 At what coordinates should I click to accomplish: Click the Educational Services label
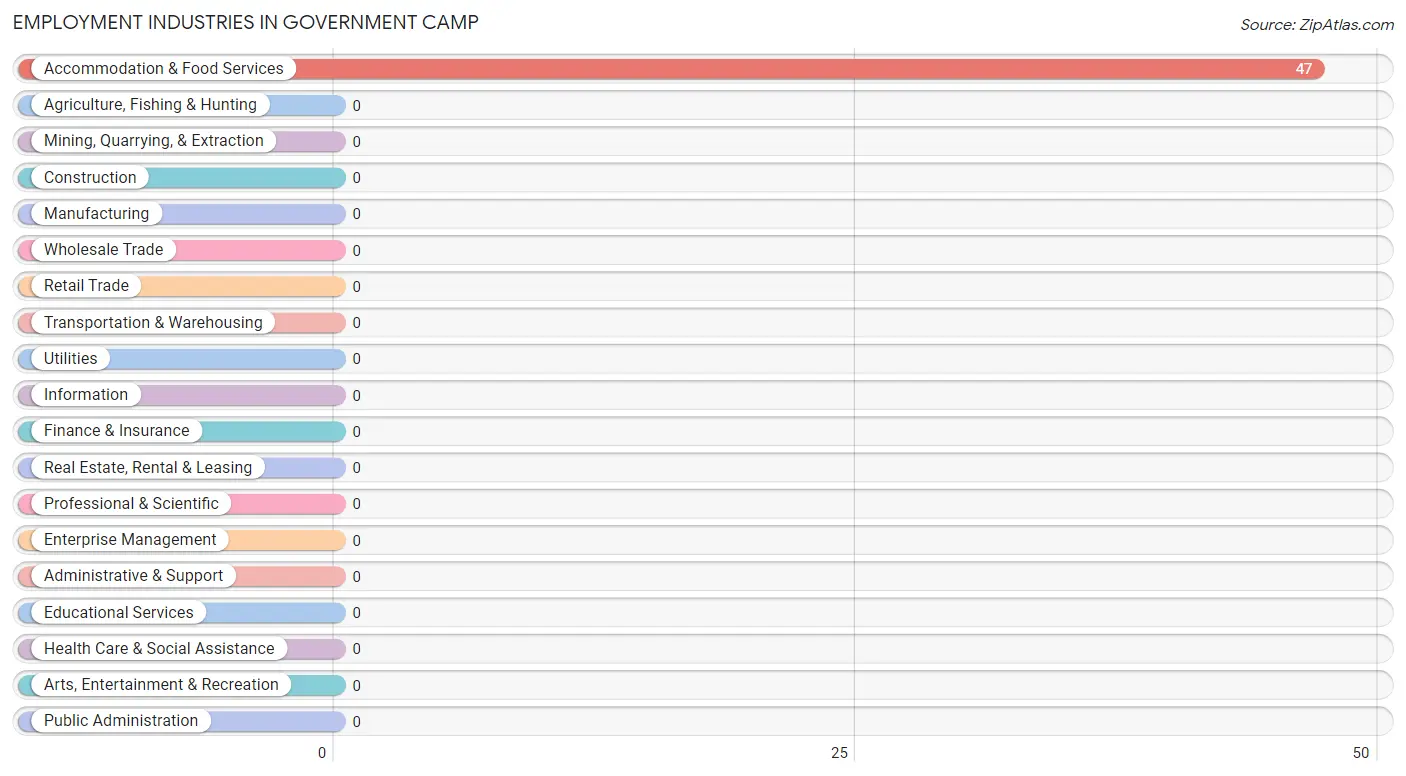point(119,613)
